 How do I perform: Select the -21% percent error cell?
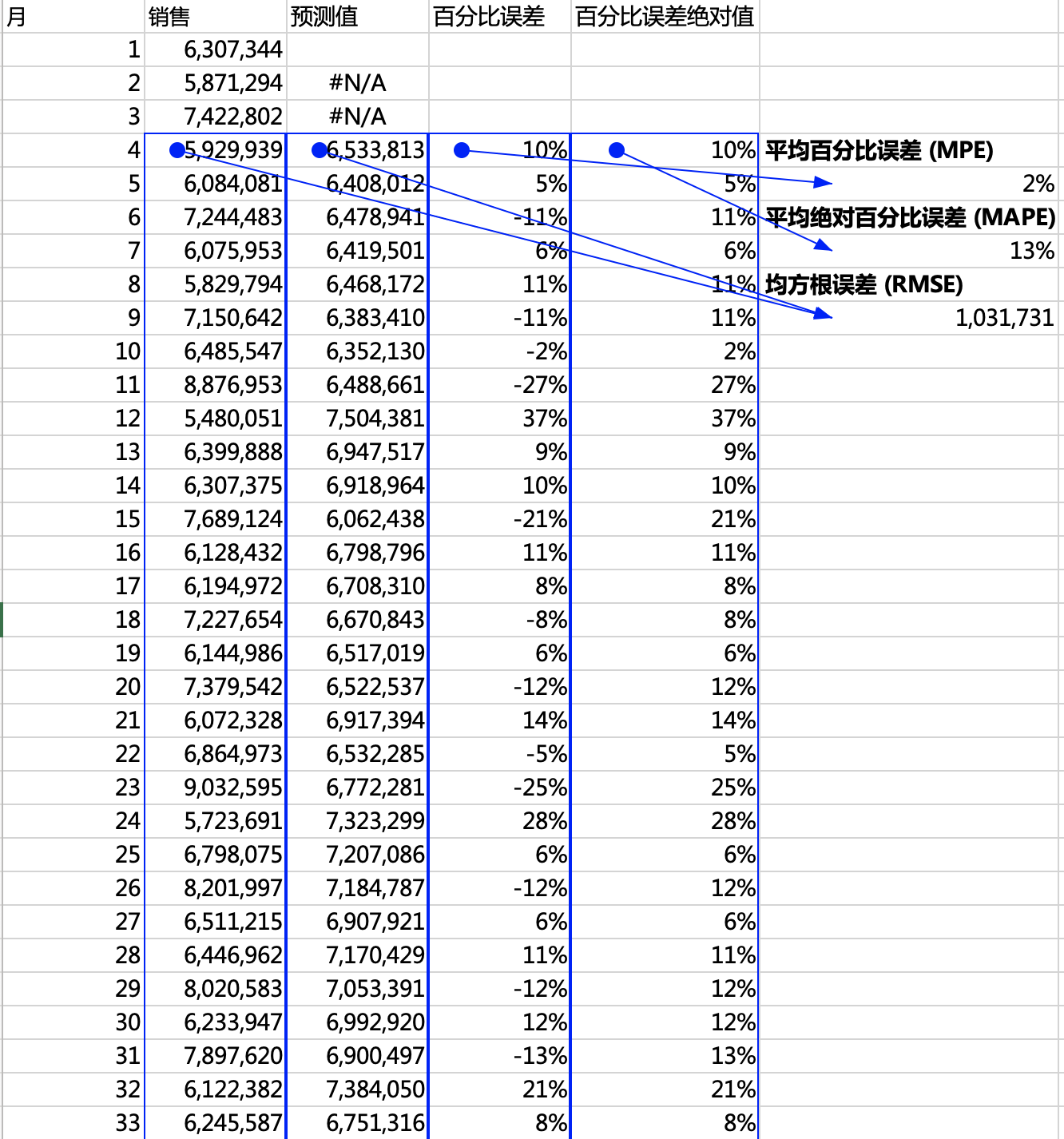click(x=499, y=519)
